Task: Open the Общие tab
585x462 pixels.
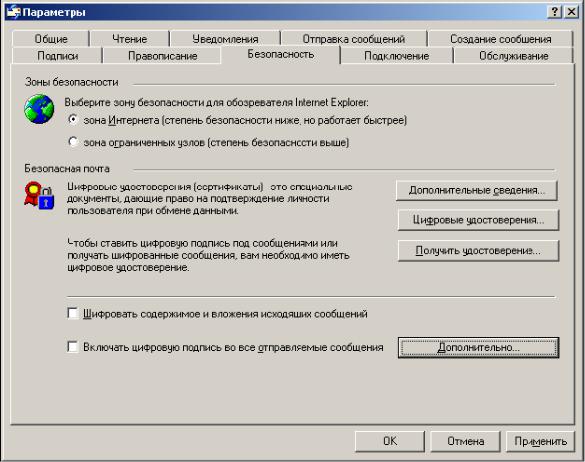Action: 51,39
